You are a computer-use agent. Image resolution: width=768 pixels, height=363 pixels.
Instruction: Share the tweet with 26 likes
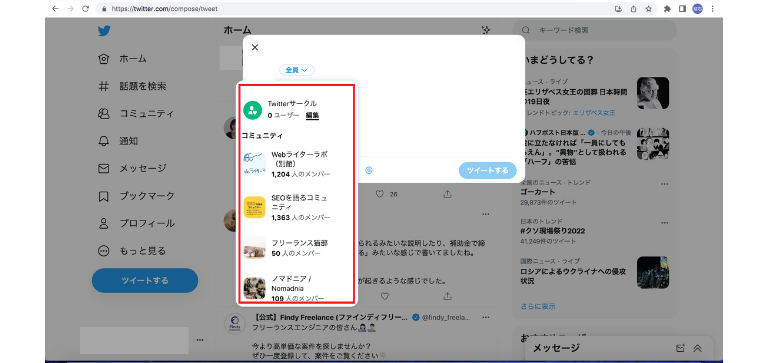point(447,194)
